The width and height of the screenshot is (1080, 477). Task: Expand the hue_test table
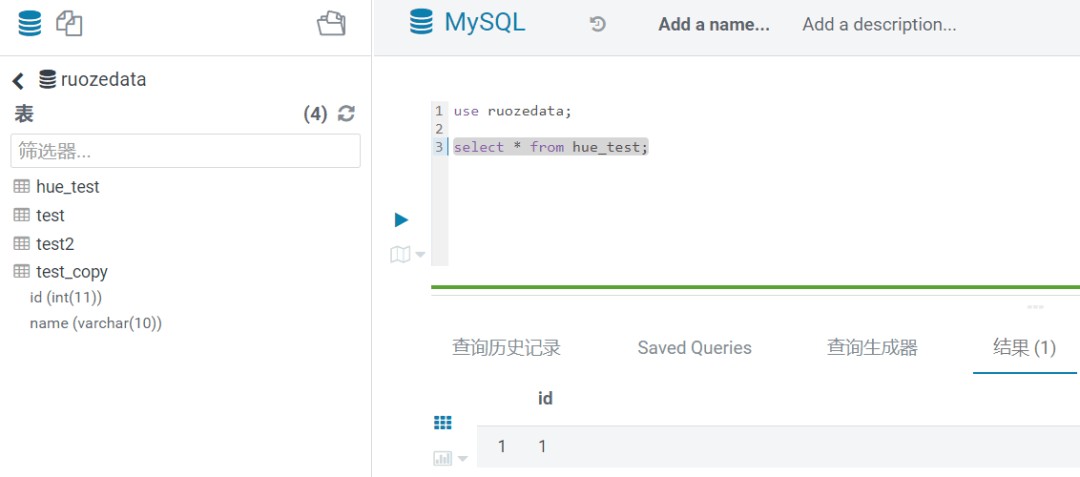[x=67, y=187]
